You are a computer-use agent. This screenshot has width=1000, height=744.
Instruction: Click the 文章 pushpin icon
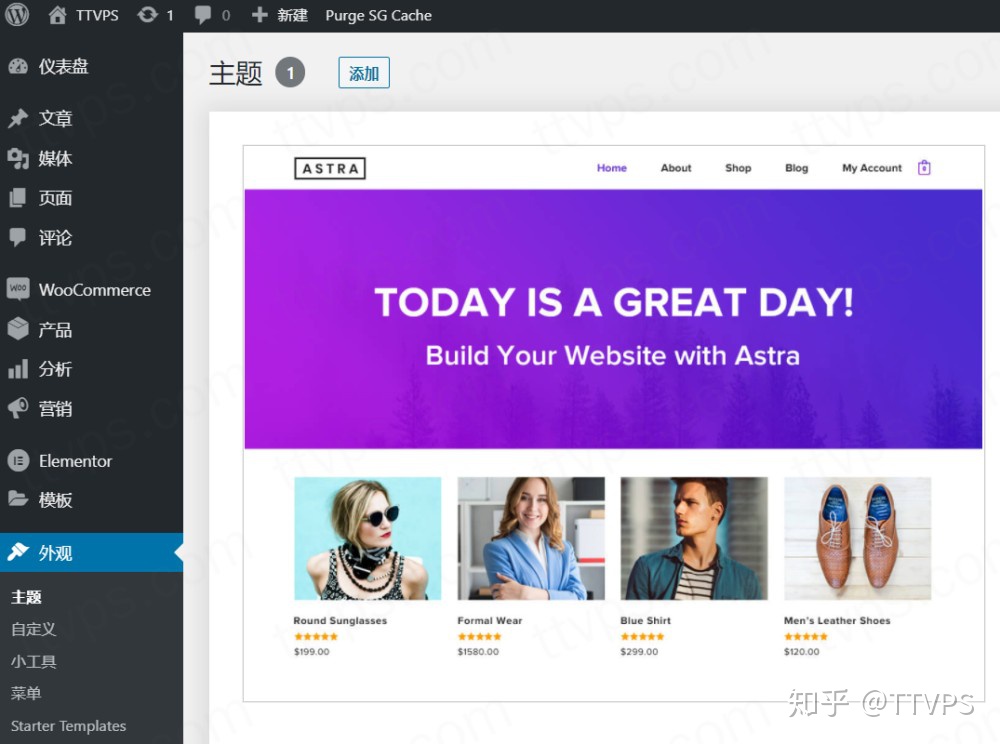pos(18,118)
